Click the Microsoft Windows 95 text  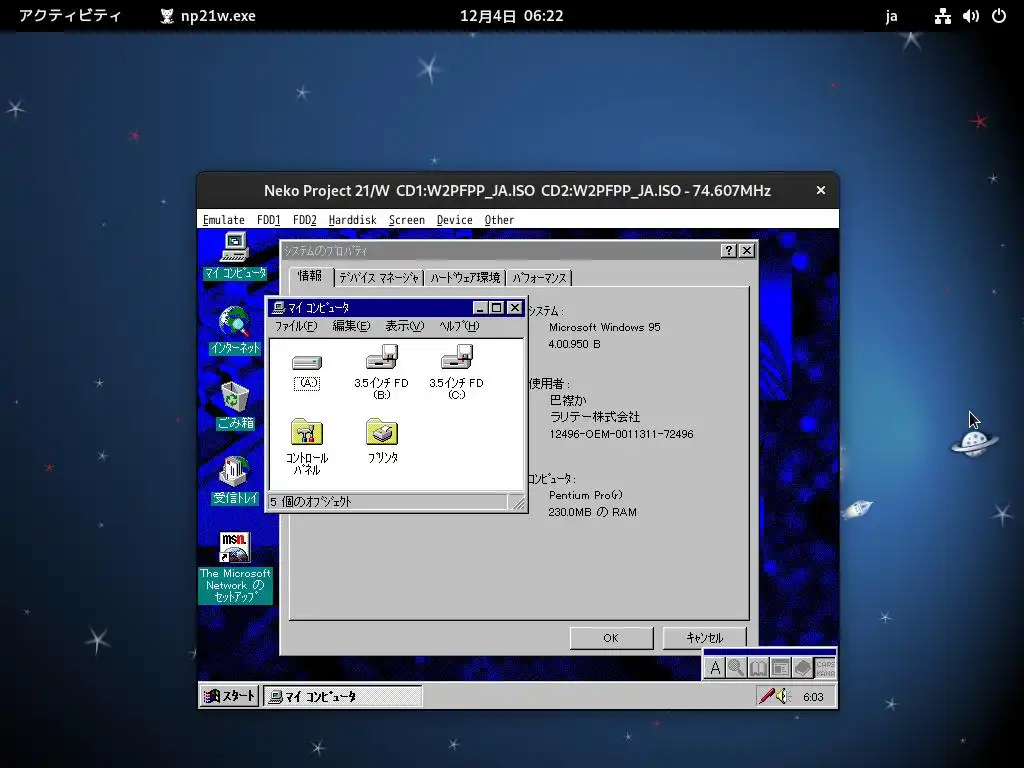604,327
